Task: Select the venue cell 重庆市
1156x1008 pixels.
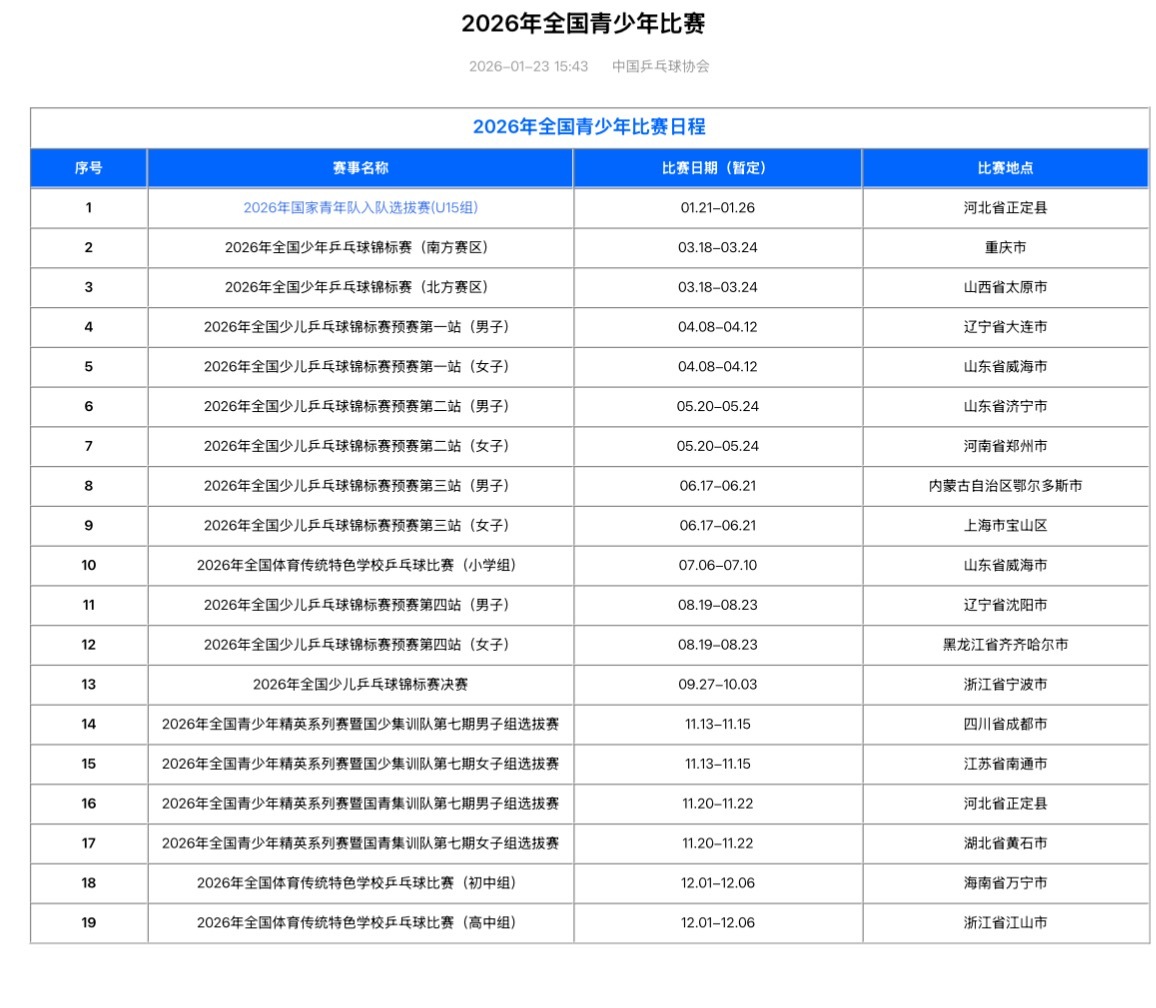Action: click(1006, 248)
